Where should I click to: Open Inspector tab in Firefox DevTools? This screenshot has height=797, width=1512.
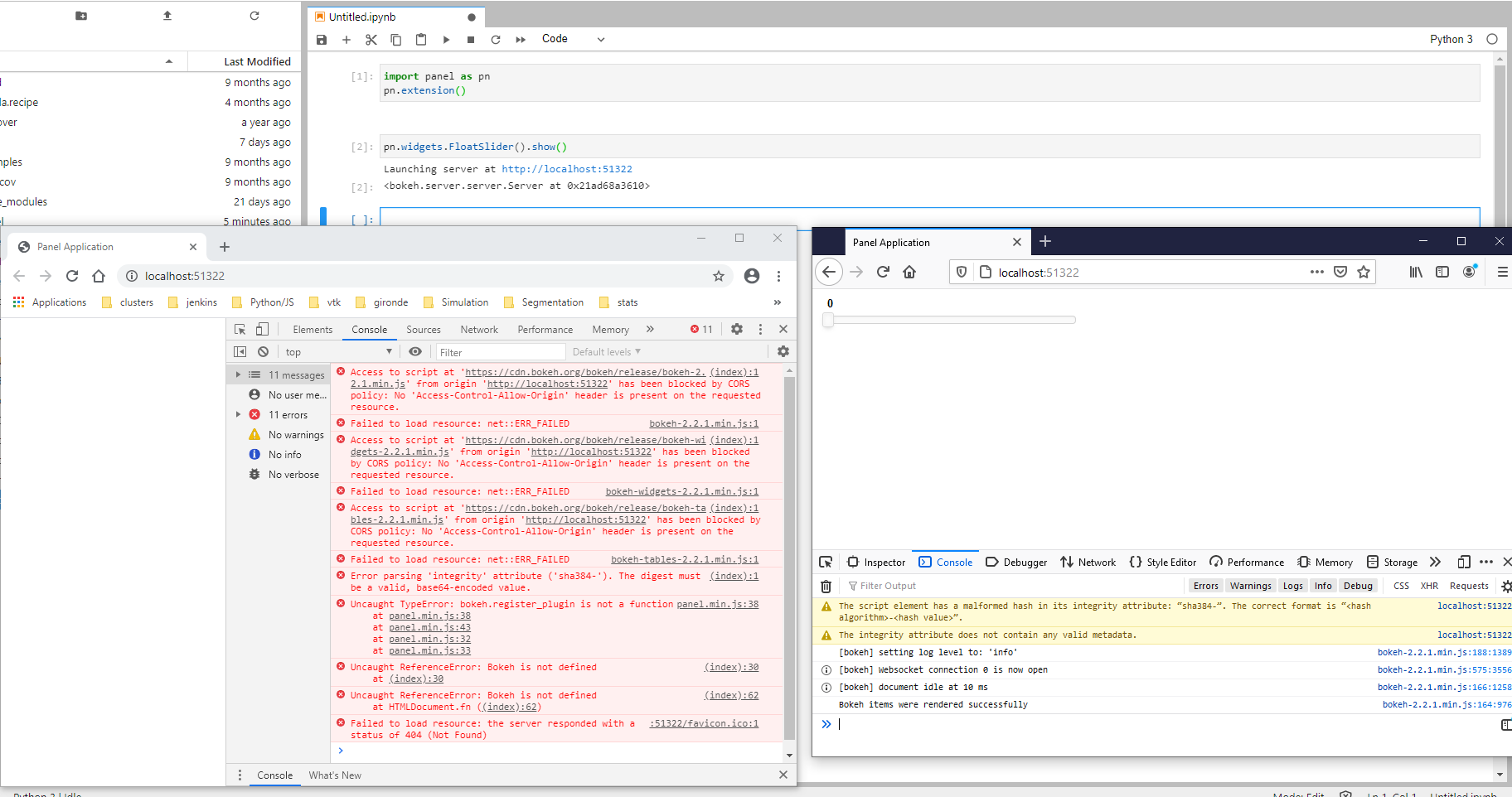tap(876, 563)
